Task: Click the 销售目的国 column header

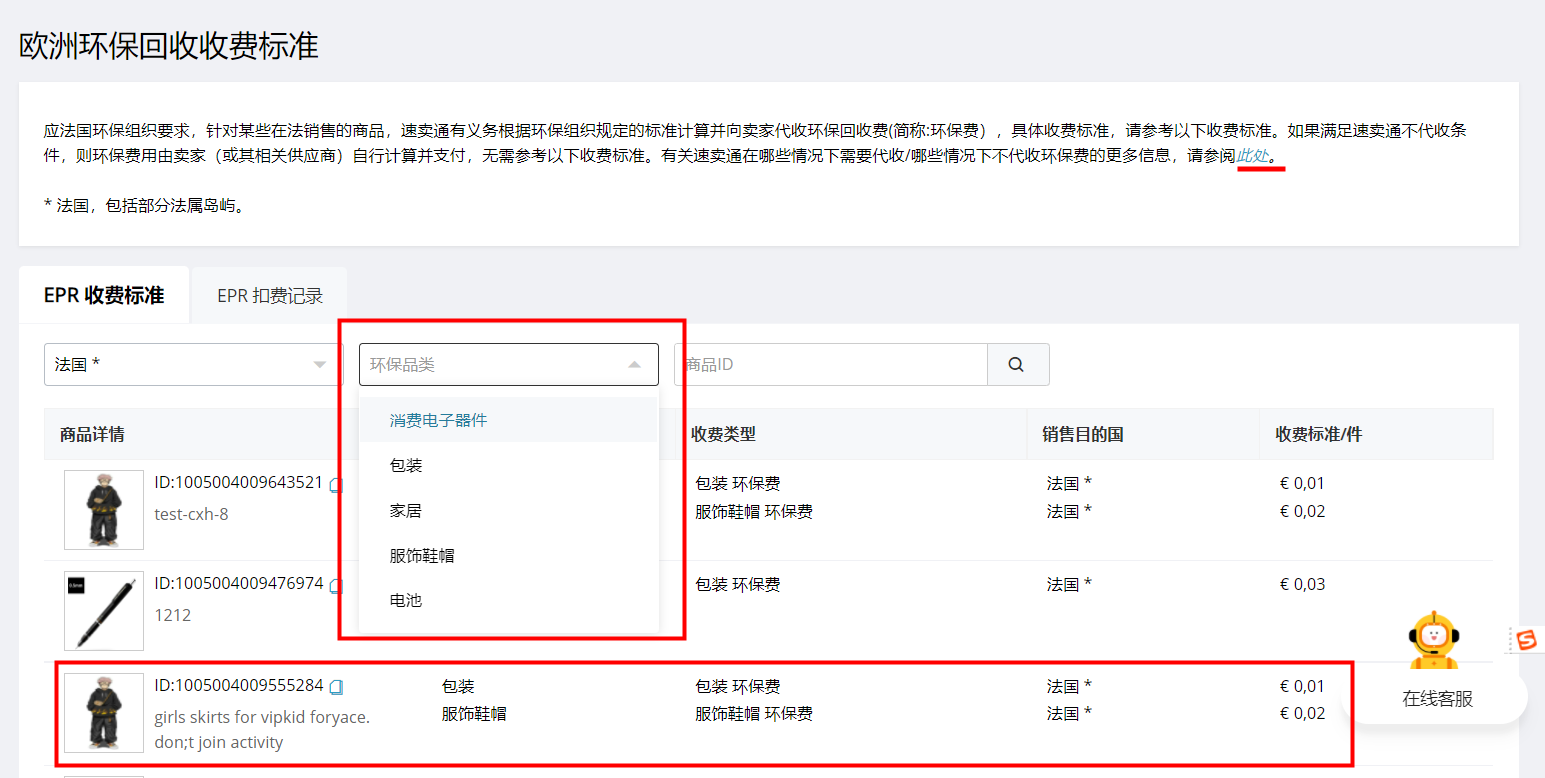Action: [x=1083, y=434]
